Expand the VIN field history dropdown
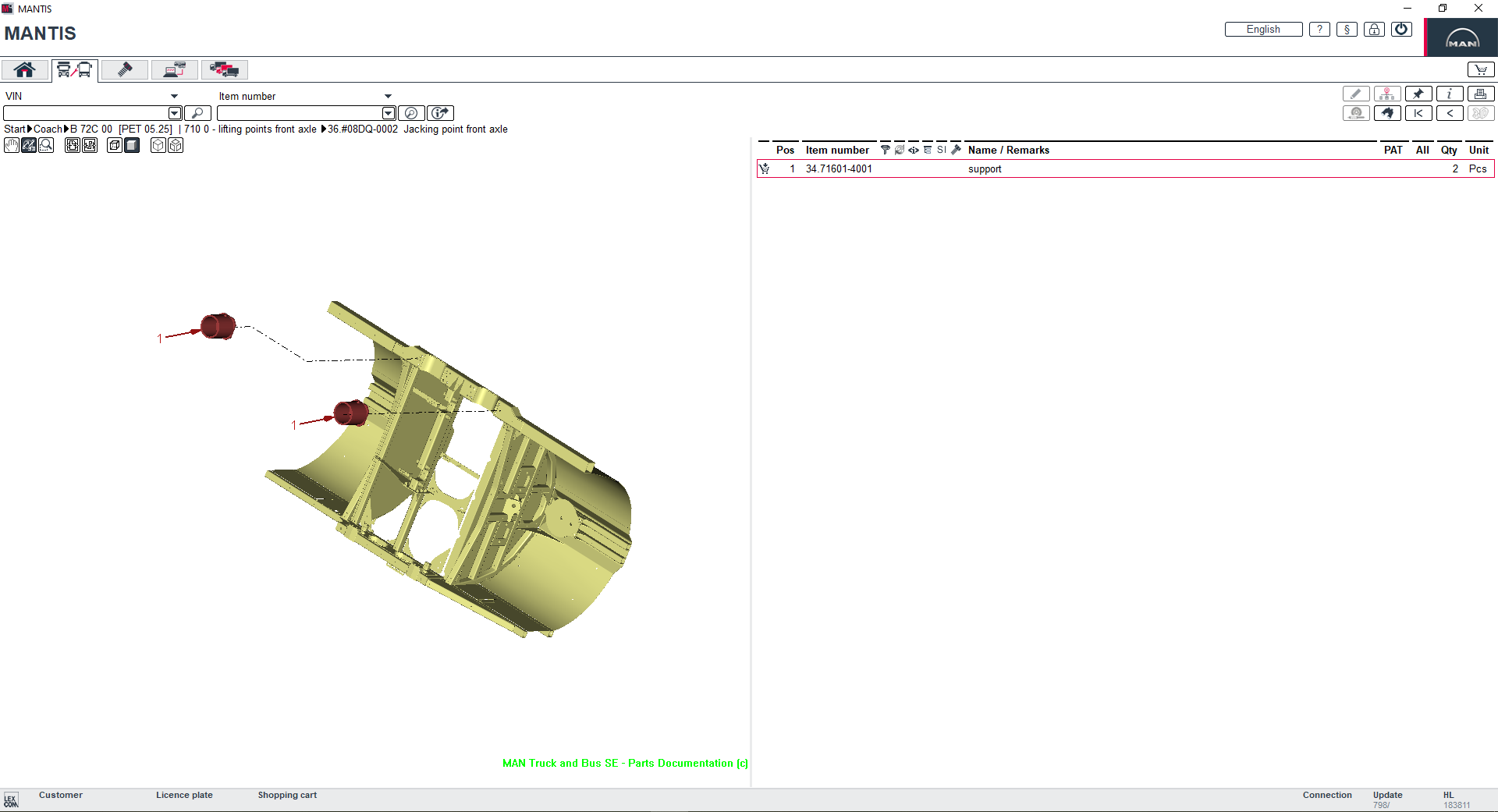 (x=174, y=113)
